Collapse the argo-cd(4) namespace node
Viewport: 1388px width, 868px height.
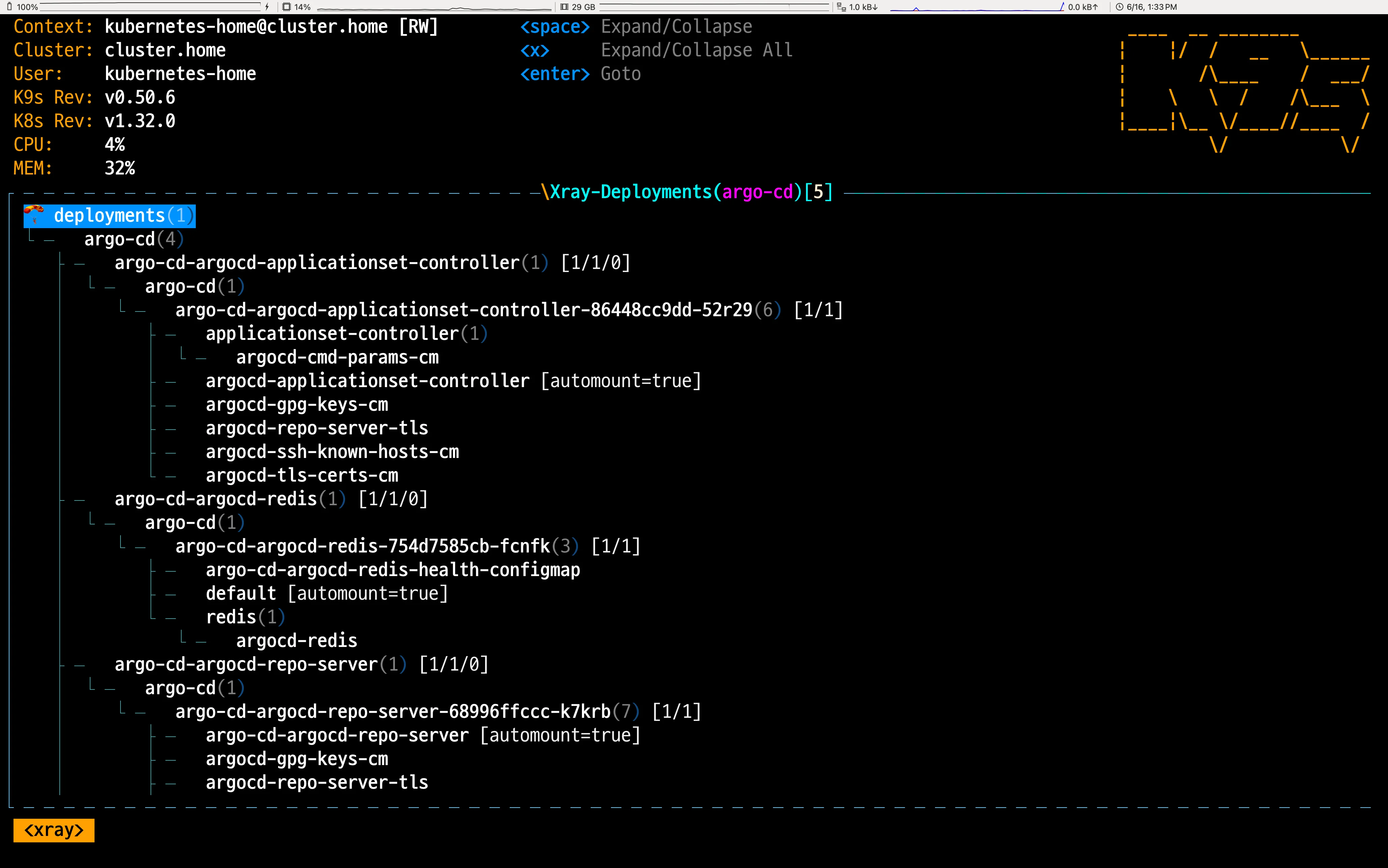click(x=133, y=239)
